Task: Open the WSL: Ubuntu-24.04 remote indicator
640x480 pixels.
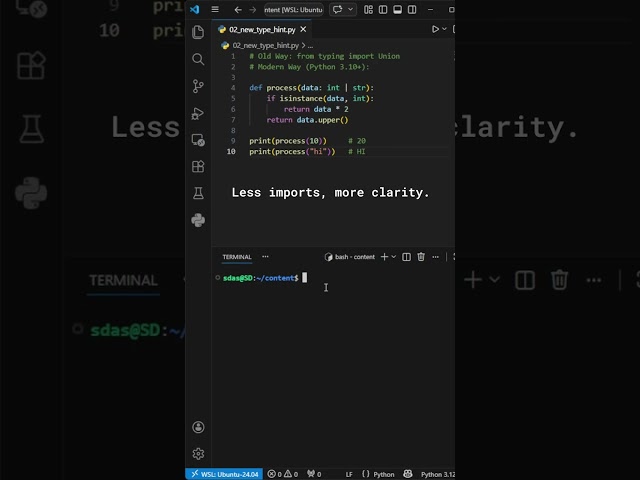Action: 224,474
